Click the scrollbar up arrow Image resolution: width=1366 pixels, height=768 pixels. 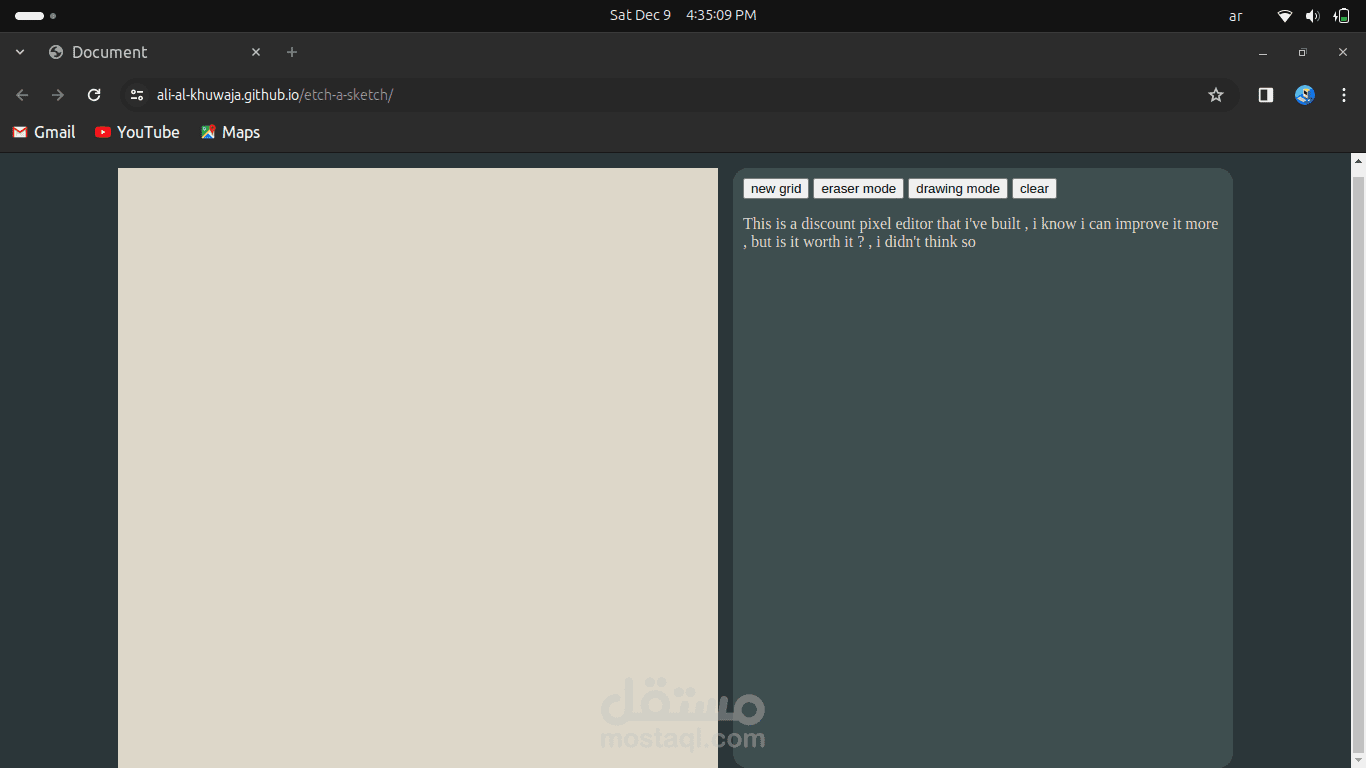point(1358,160)
